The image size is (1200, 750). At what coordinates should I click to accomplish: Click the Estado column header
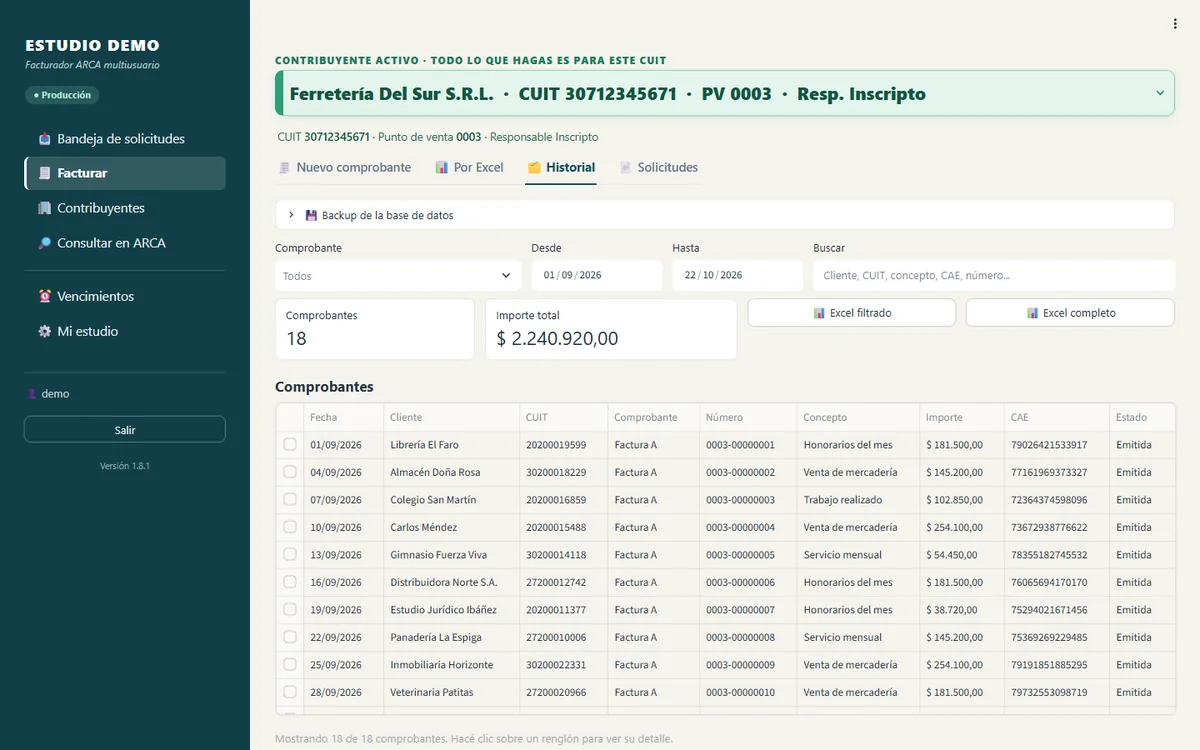pyautogui.click(x=1142, y=417)
